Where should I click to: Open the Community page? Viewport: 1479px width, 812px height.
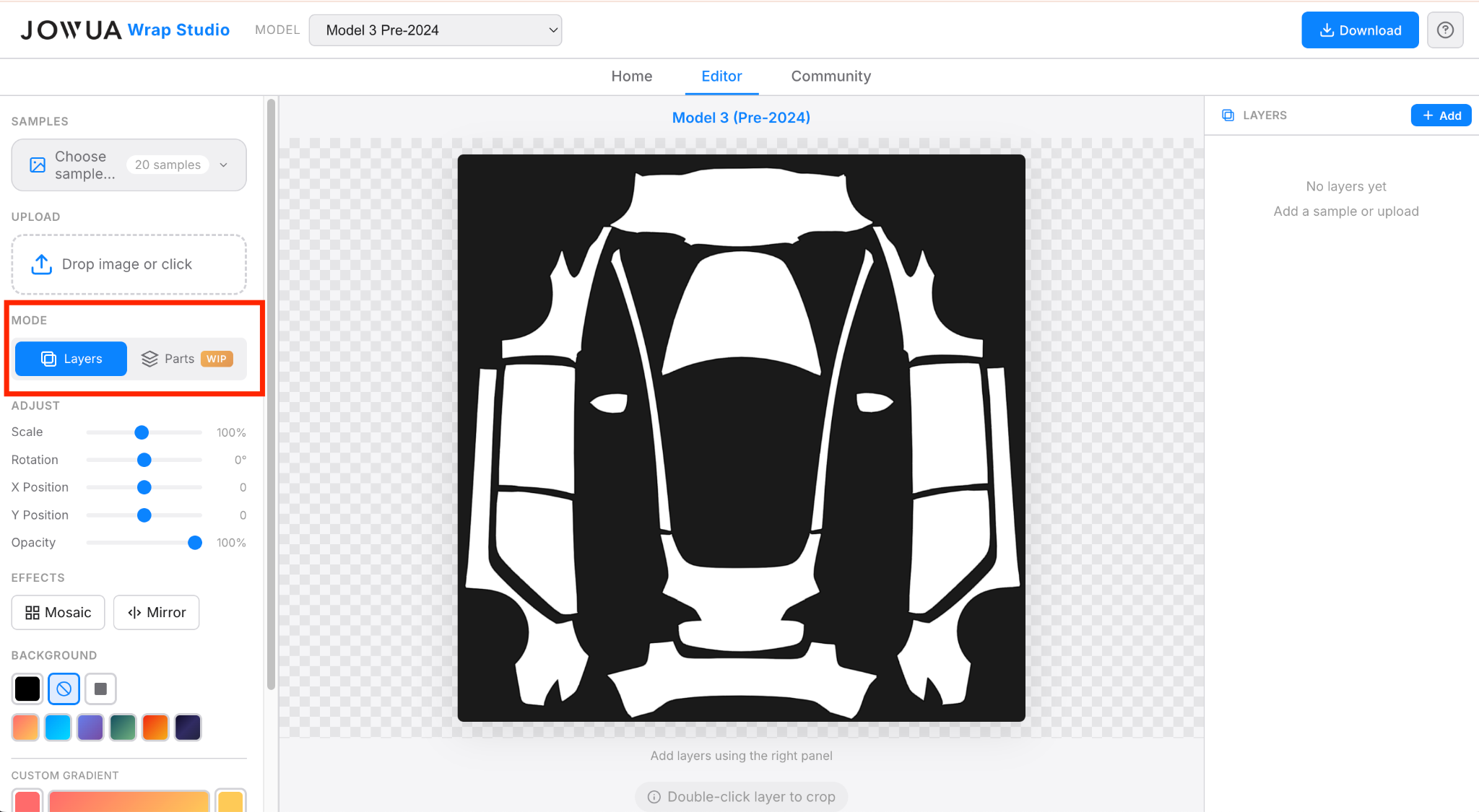click(830, 76)
